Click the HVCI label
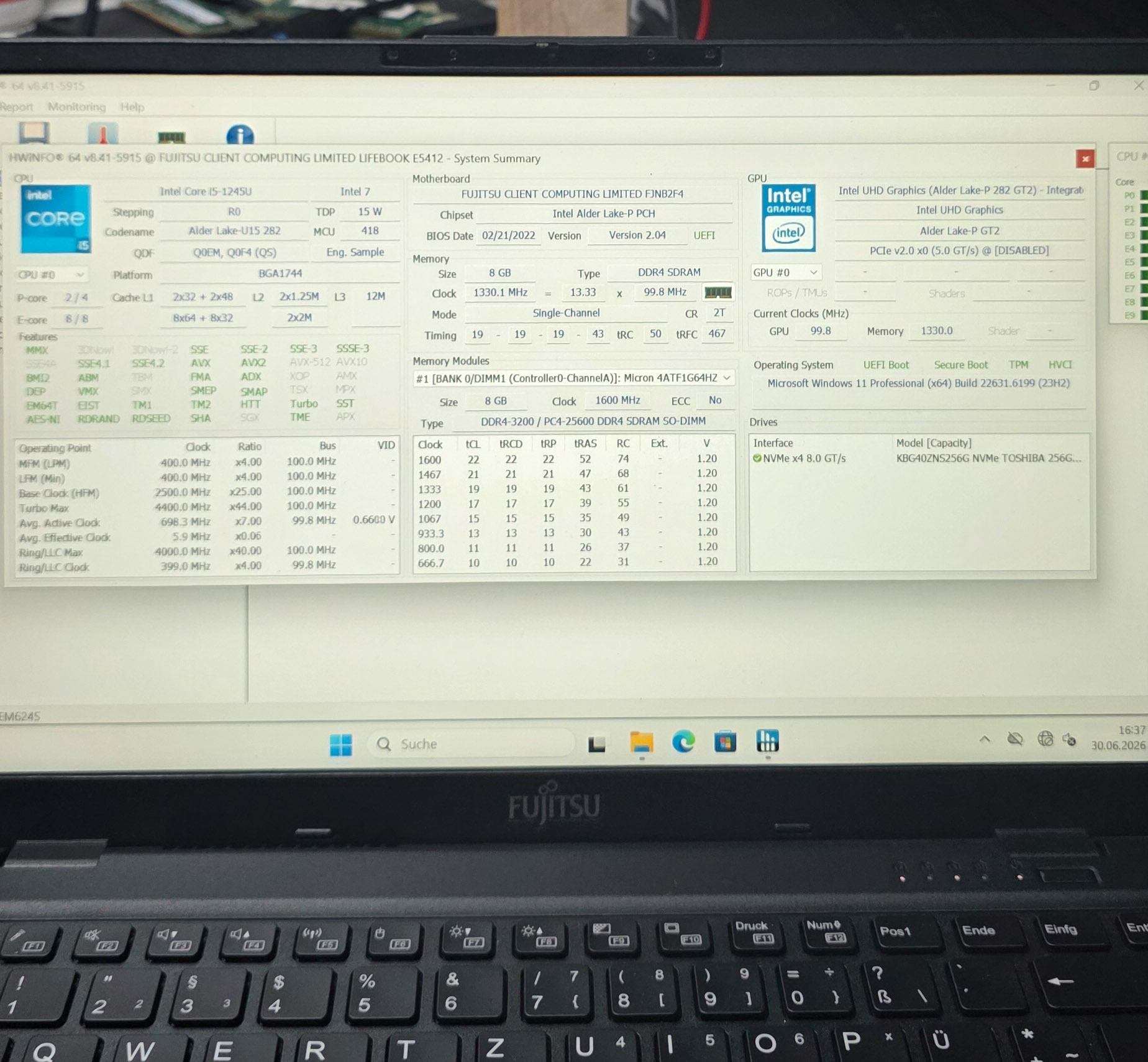1148x1062 pixels. (x=1060, y=365)
